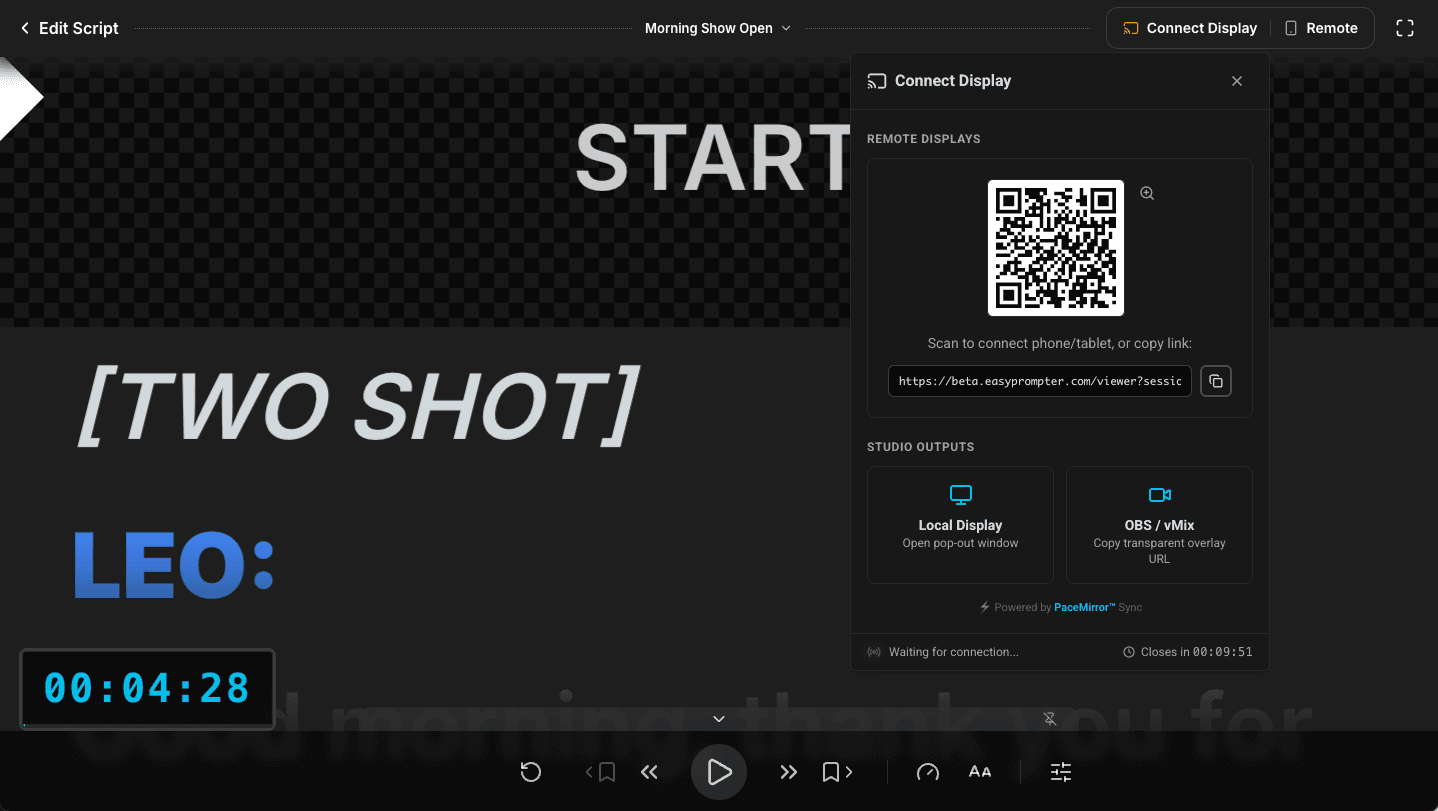Open the Remote option in header
This screenshot has width=1438, height=811.
coord(1321,28)
